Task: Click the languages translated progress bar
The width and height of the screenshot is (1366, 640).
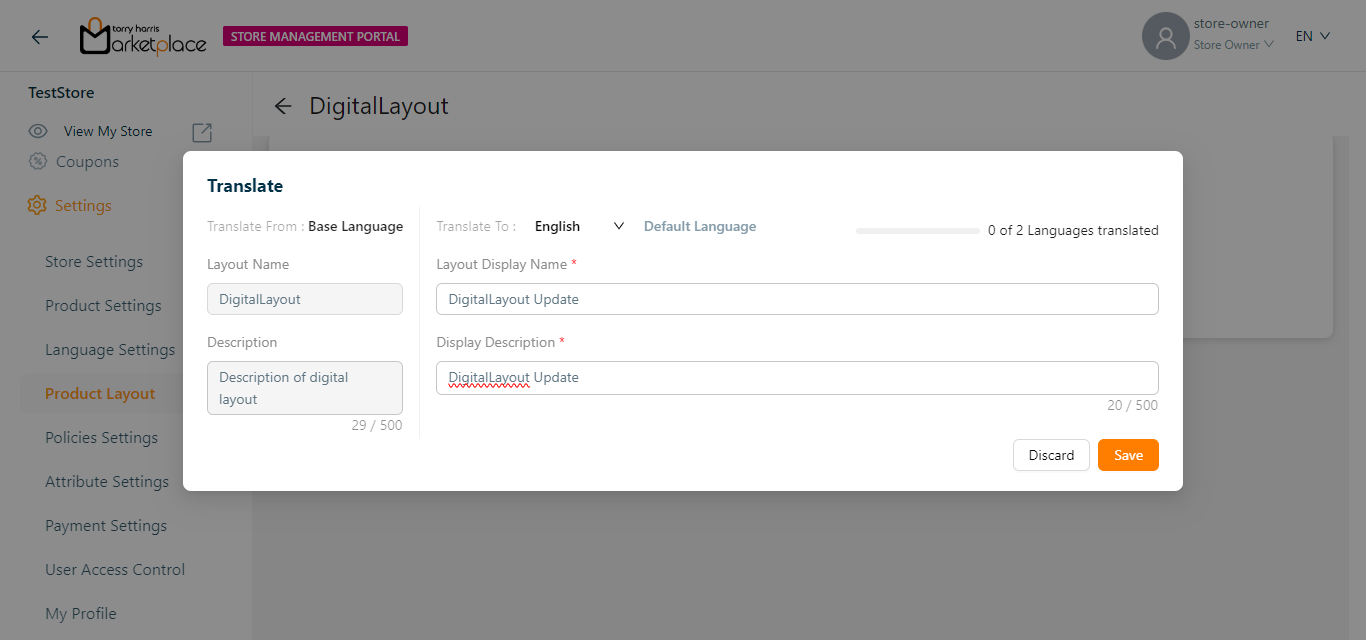Action: point(917,231)
